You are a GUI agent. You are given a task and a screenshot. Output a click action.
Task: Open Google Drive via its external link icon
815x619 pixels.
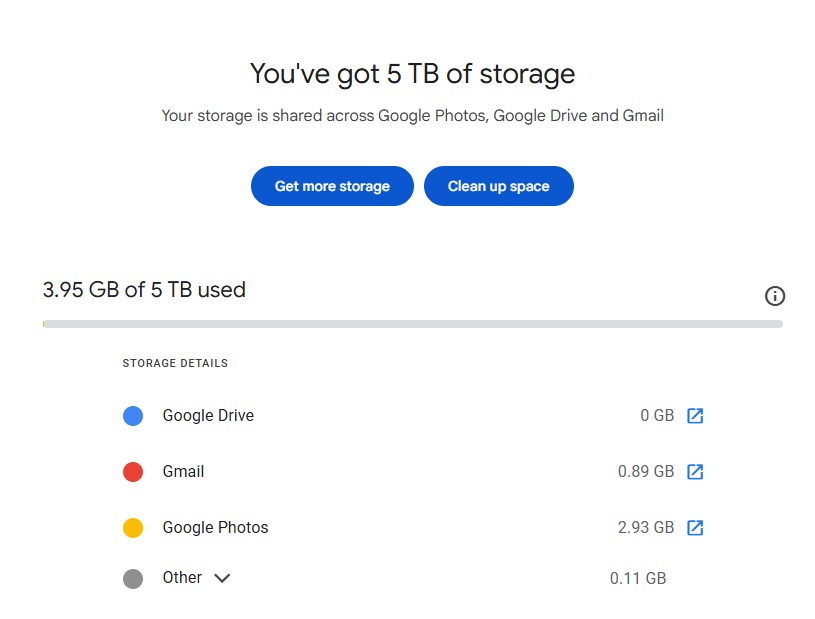[695, 416]
